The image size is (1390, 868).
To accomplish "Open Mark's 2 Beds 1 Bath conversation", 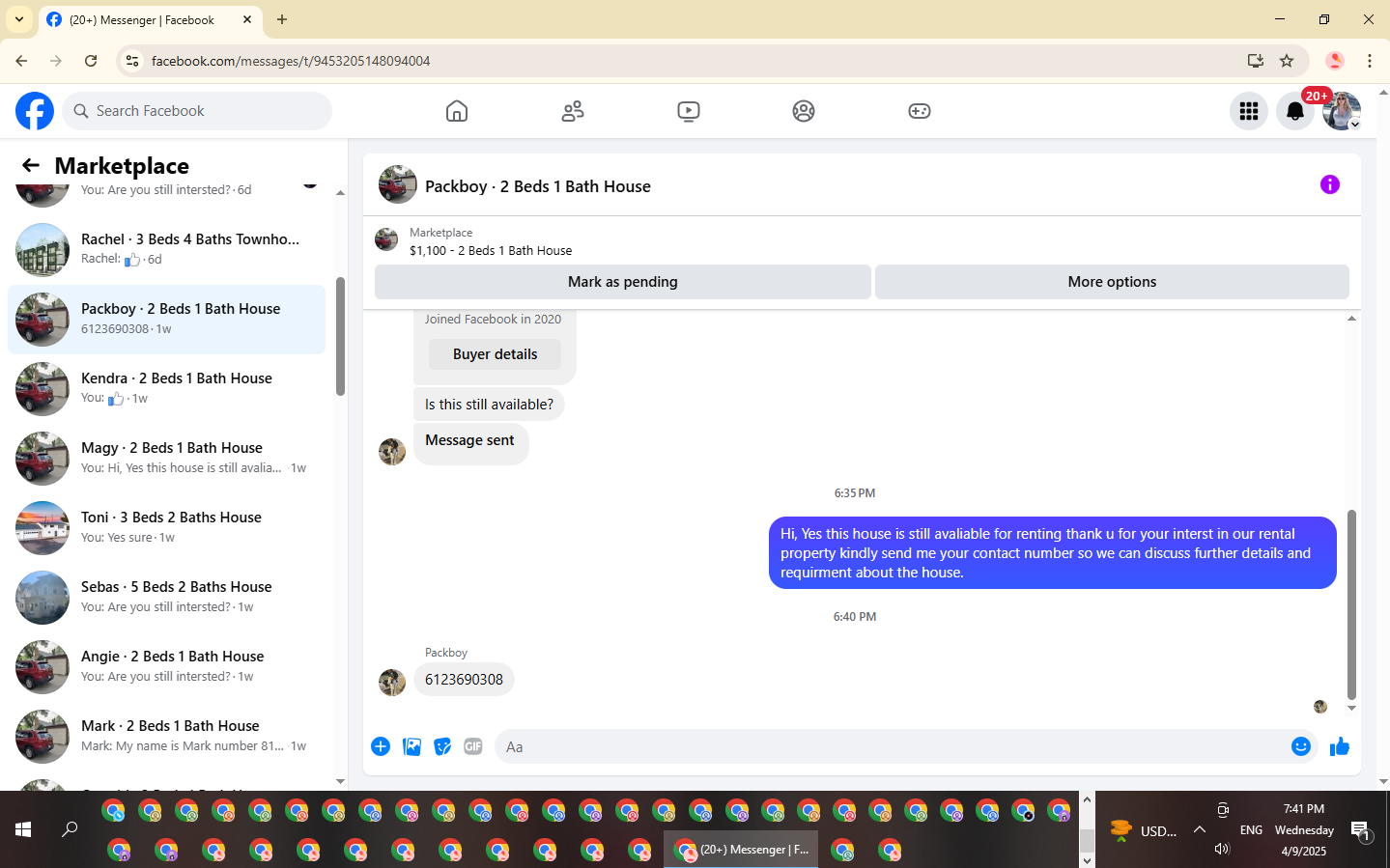I will click(166, 737).
